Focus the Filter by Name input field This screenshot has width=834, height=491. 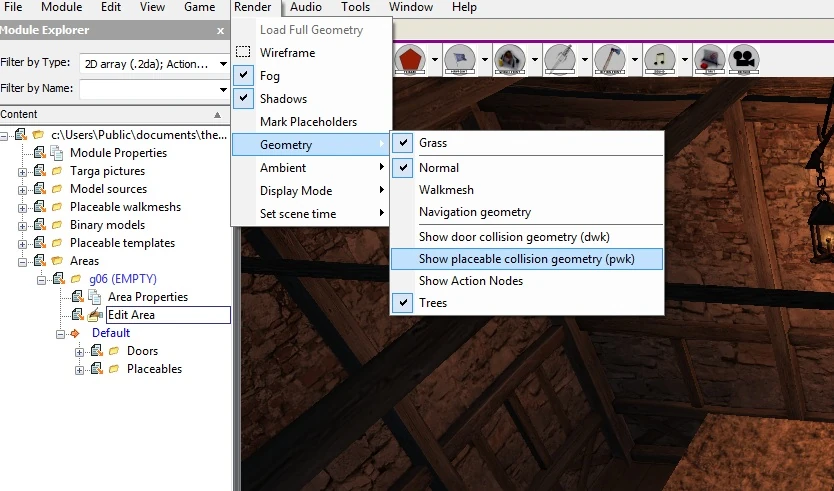click(x=148, y=89)
